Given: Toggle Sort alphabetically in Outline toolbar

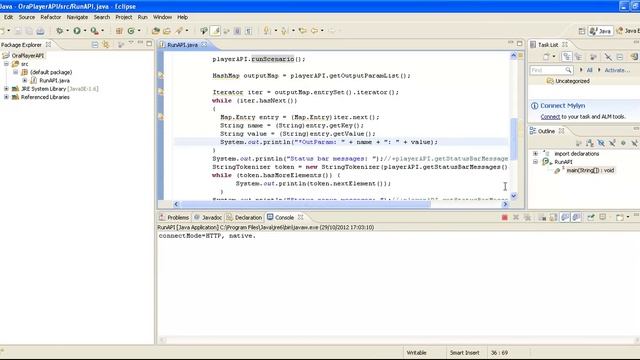Looking at the screenshot, I should point(589,143).
